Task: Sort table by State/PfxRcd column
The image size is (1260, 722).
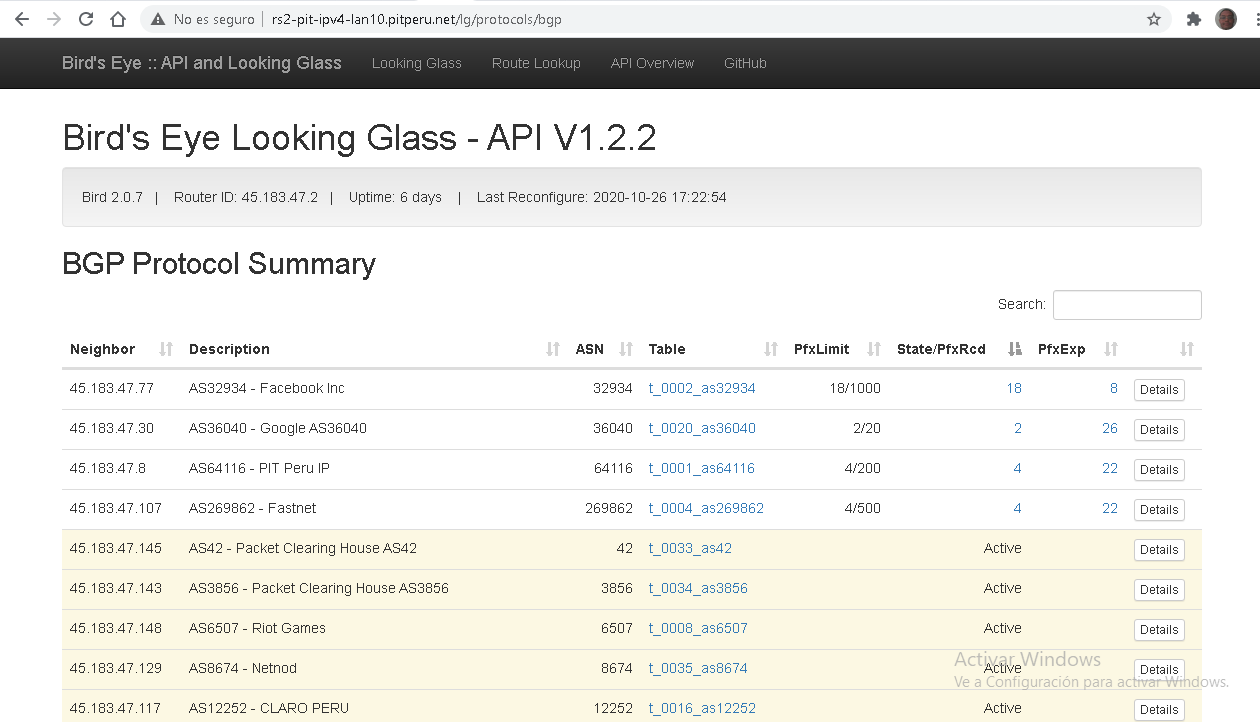Action: coord(959,349)
